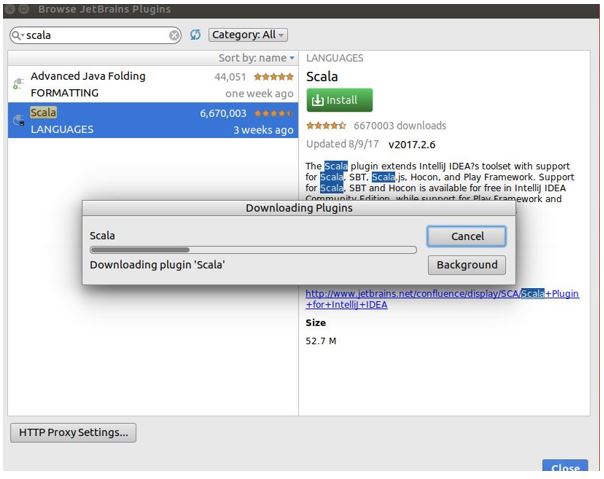Viewport: 604px width, 479px height.
Task: Open HTTP Proxy Settings
Action: click(x=73, y=433)
